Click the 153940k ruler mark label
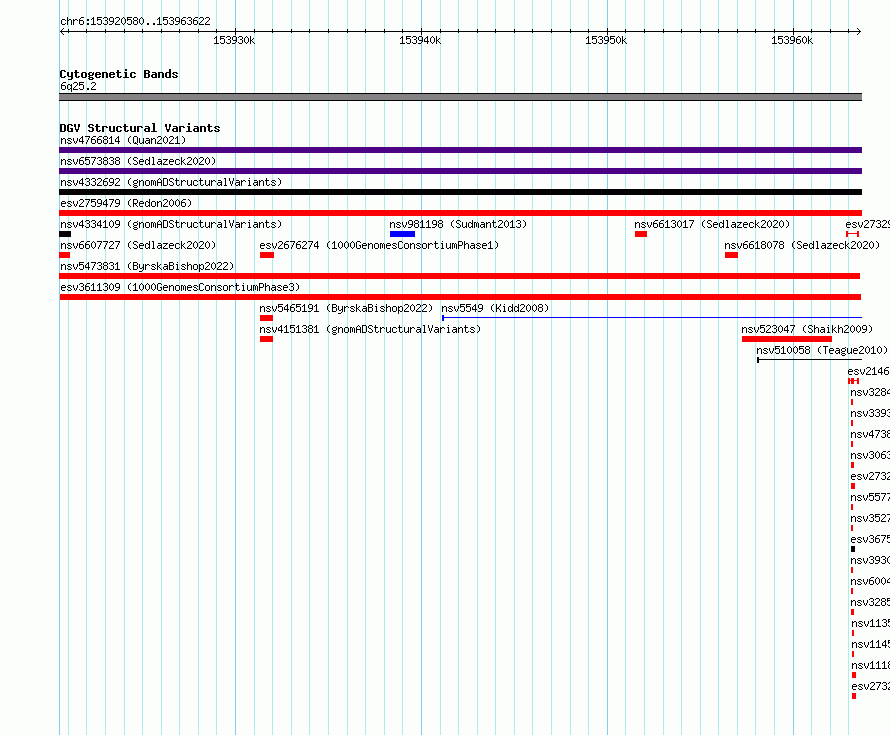This screenshot has width=890, height=735. click(420, 40)
